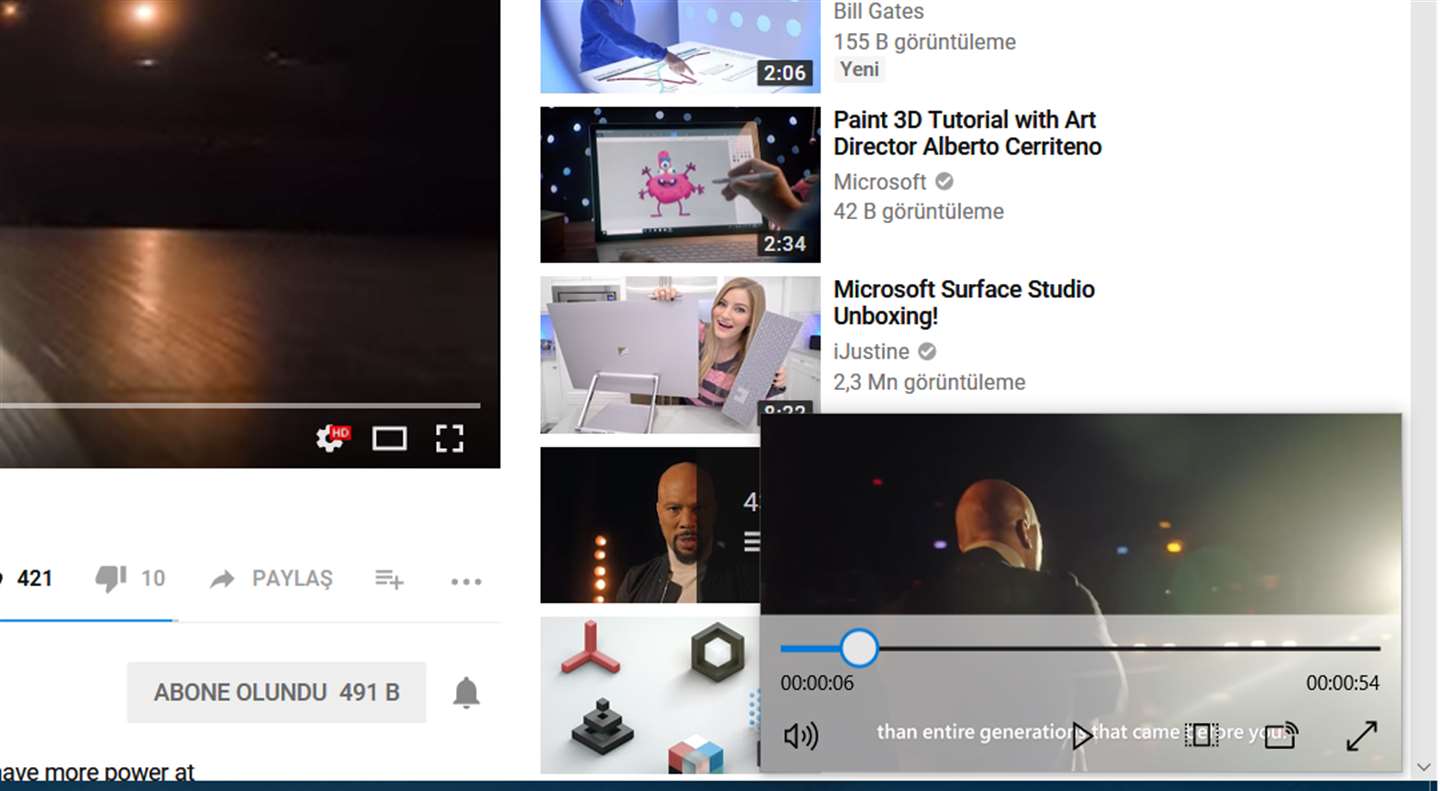Click the zoom-to-fill icon in mini player
Screen dimensions: 1440x791
pyautogui.click(x=1201, y=736)
